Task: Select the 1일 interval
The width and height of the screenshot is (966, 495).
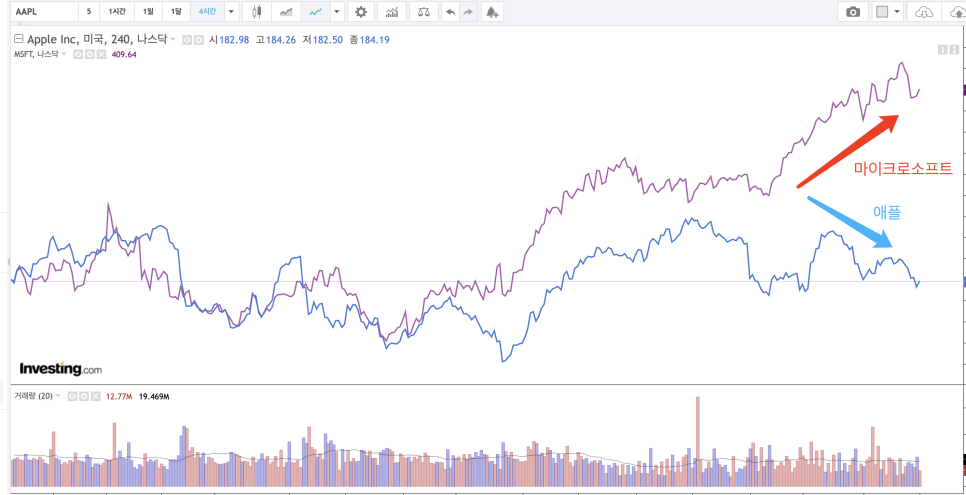Action: click(148, 12)
